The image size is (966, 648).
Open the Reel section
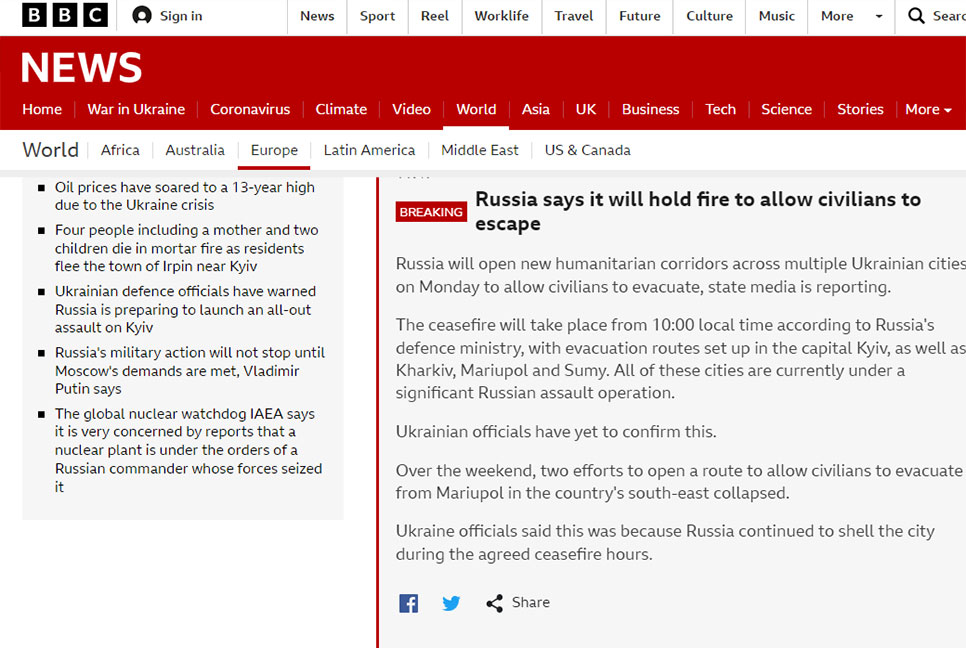tap(434, 16)
